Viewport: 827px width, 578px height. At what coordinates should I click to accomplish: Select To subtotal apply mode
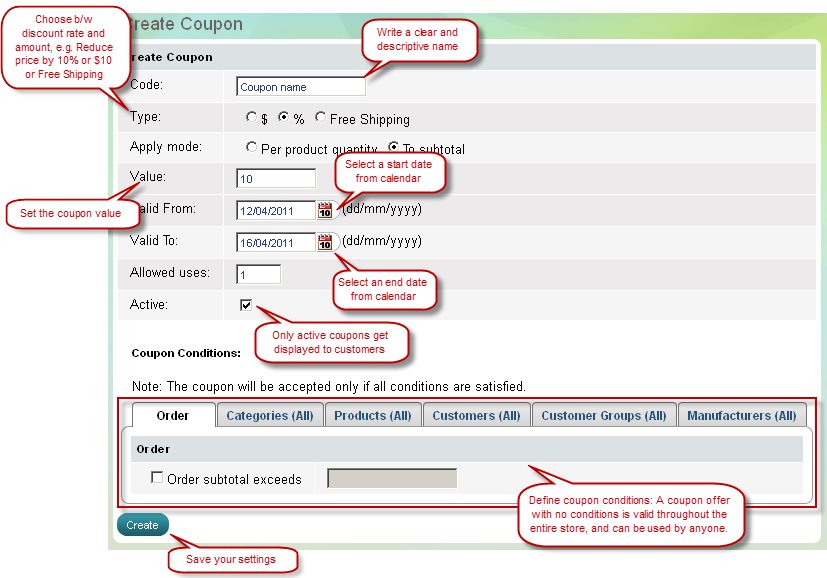[x=394, y=148]
